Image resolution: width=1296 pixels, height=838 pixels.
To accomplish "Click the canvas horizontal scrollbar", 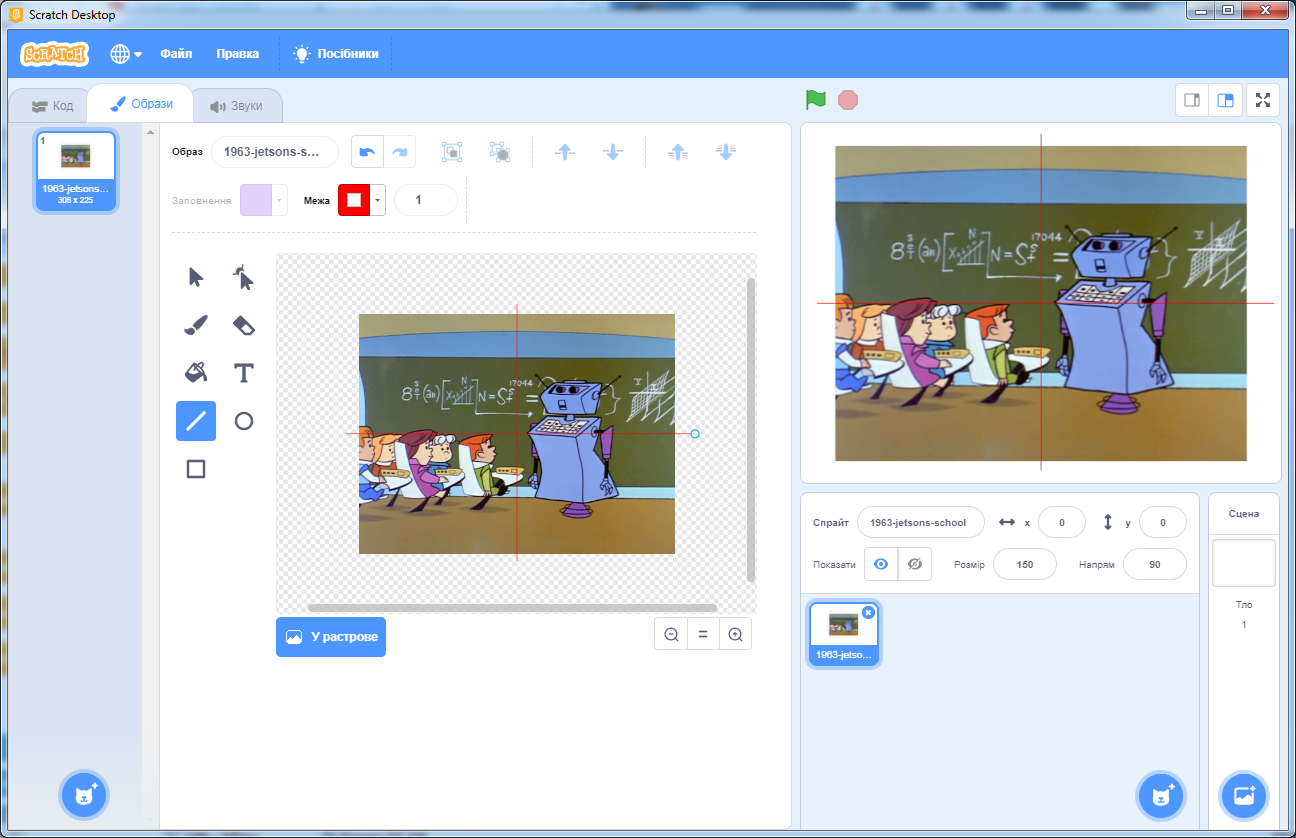I will click(512, 608).
